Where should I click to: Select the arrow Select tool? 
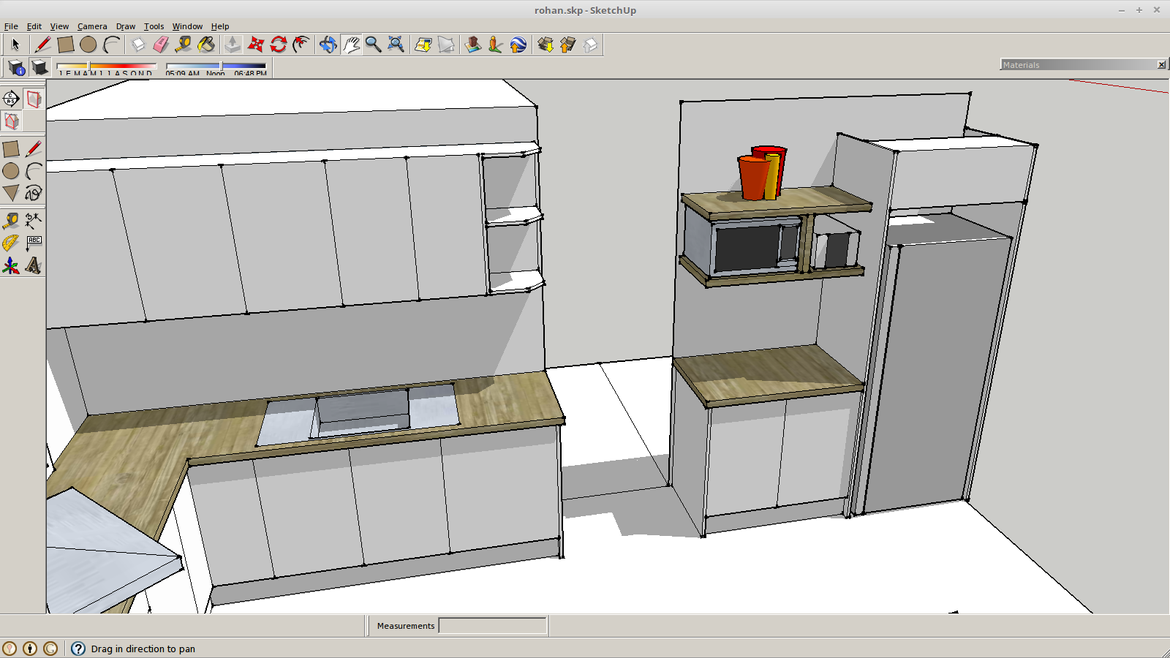click(15, 45)
